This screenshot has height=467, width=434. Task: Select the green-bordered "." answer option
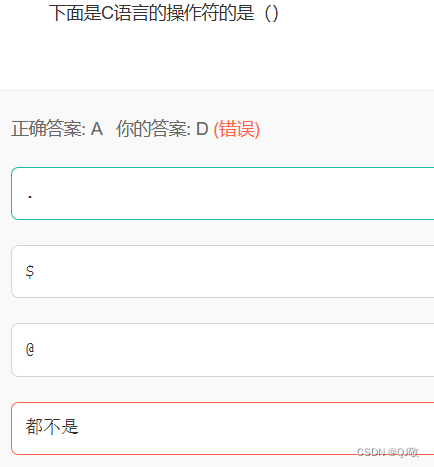223,194
